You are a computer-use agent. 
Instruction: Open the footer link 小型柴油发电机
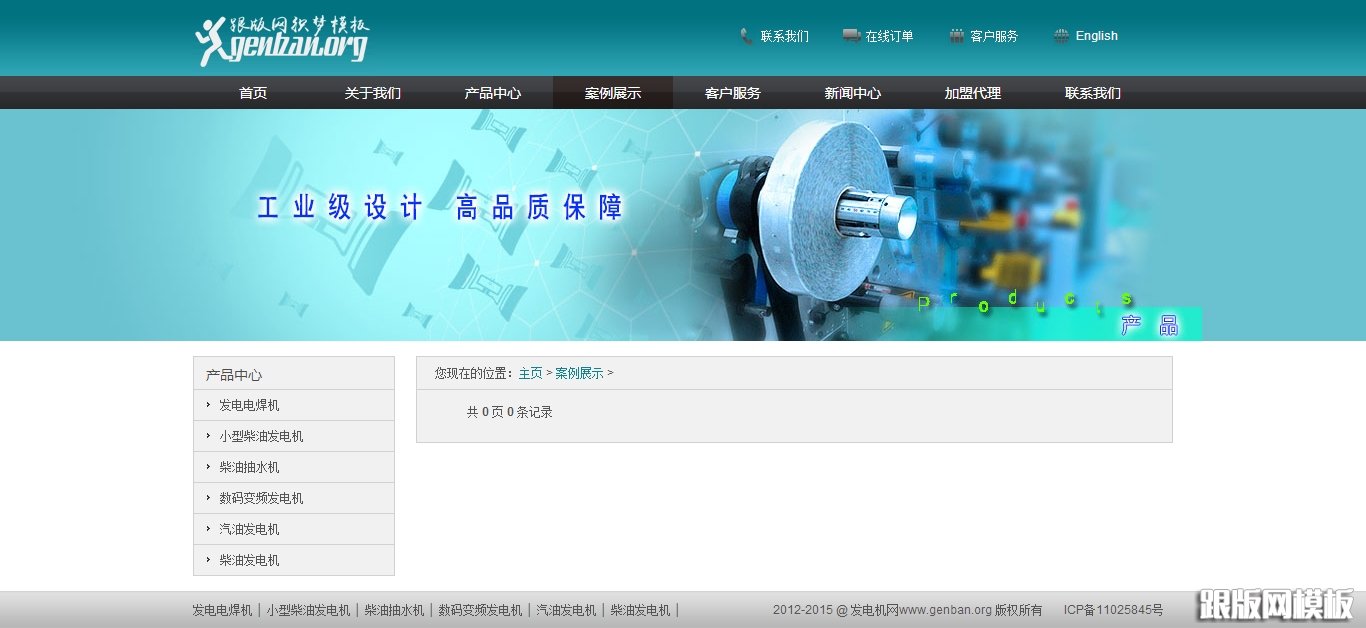308,610
